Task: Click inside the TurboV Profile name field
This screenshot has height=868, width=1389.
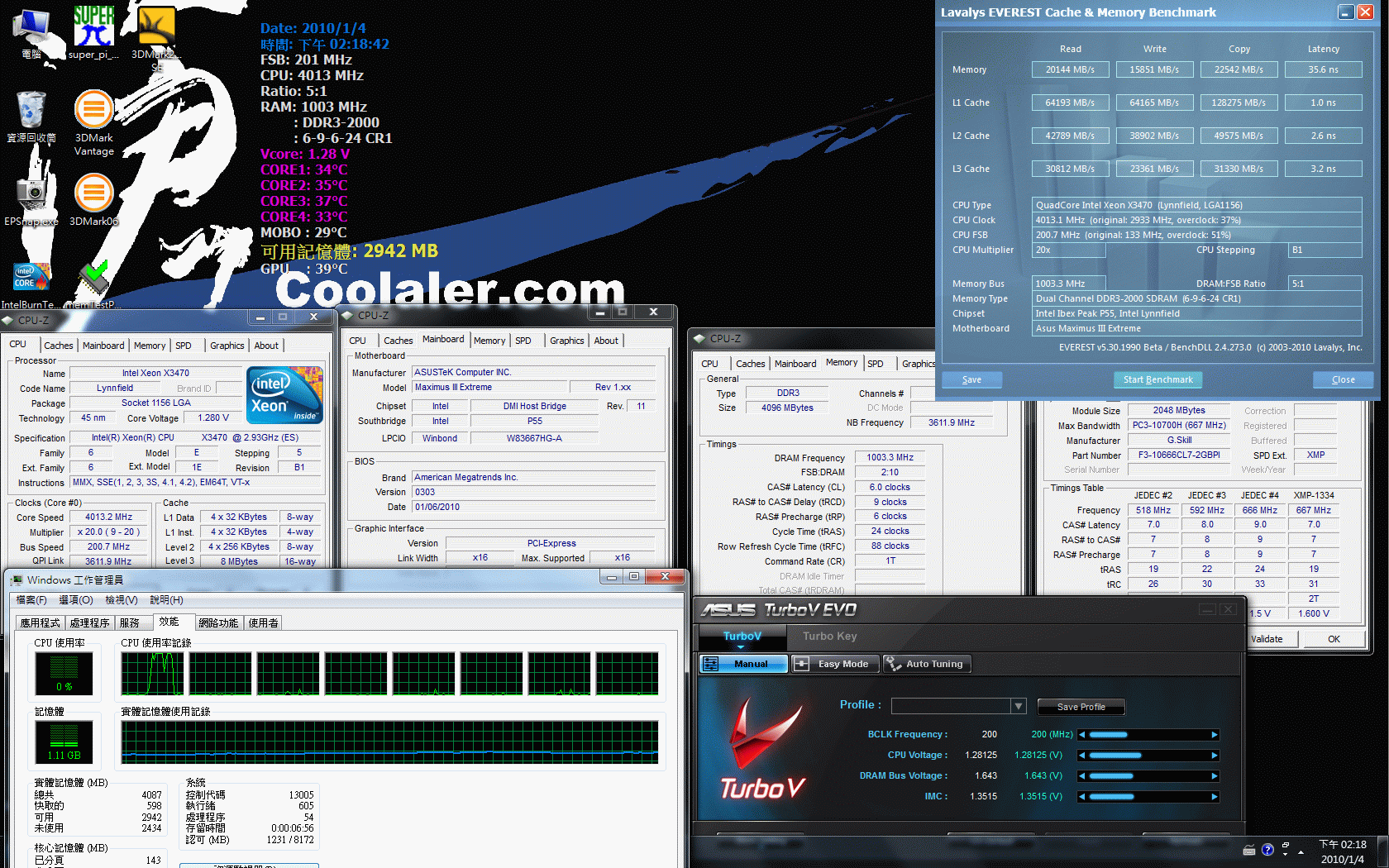Action: (x=951, y=707)
